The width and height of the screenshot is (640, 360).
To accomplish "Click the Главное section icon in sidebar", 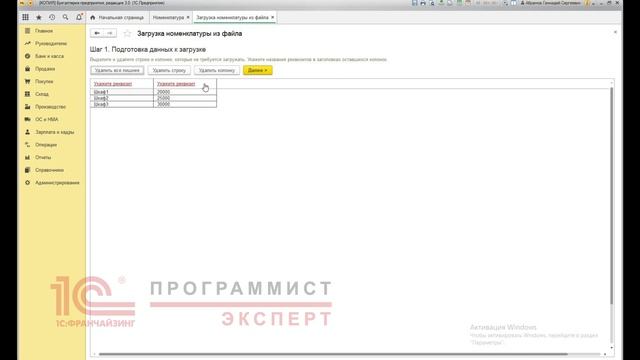I will 27,31.
